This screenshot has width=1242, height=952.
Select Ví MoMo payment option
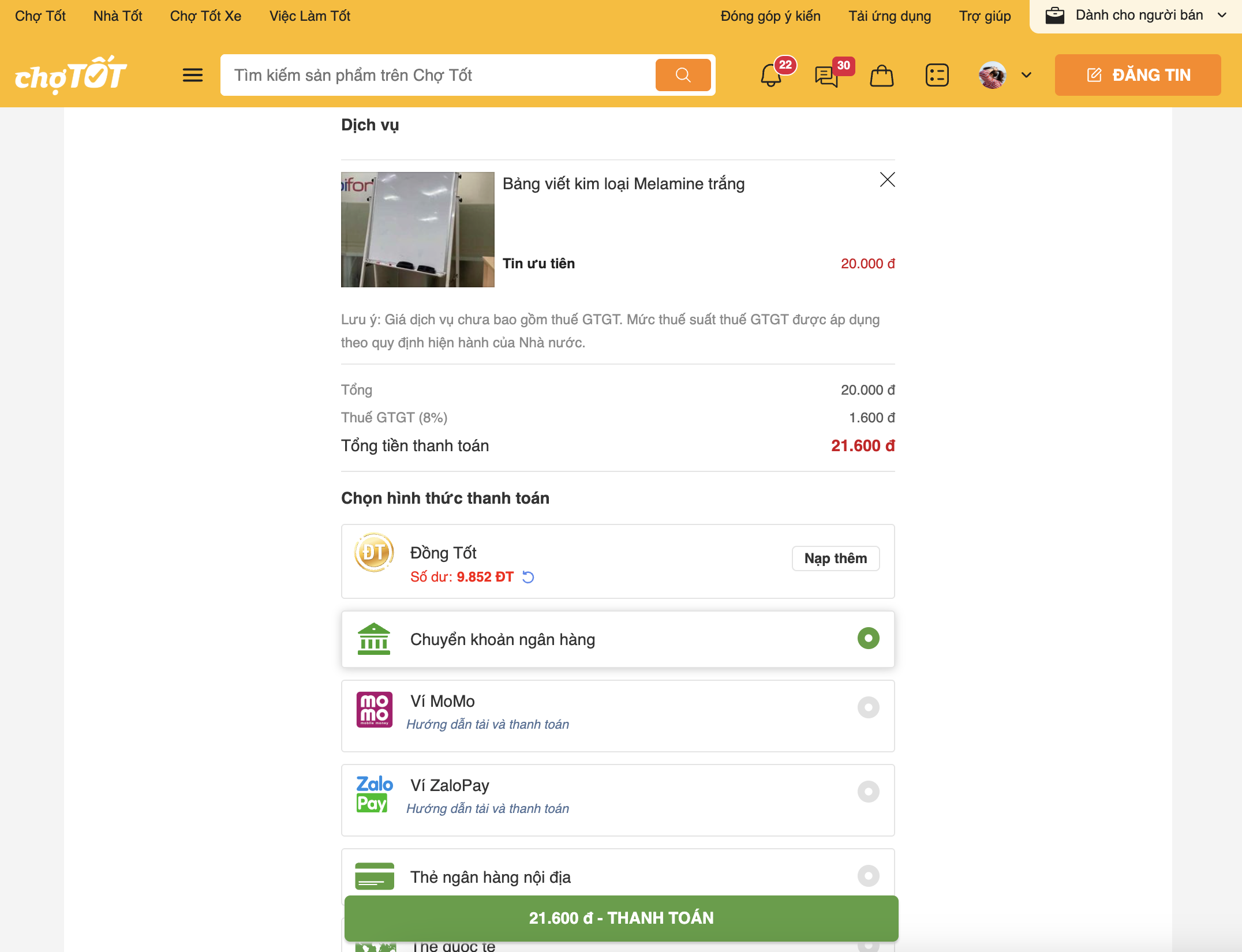tap(868, 707)
